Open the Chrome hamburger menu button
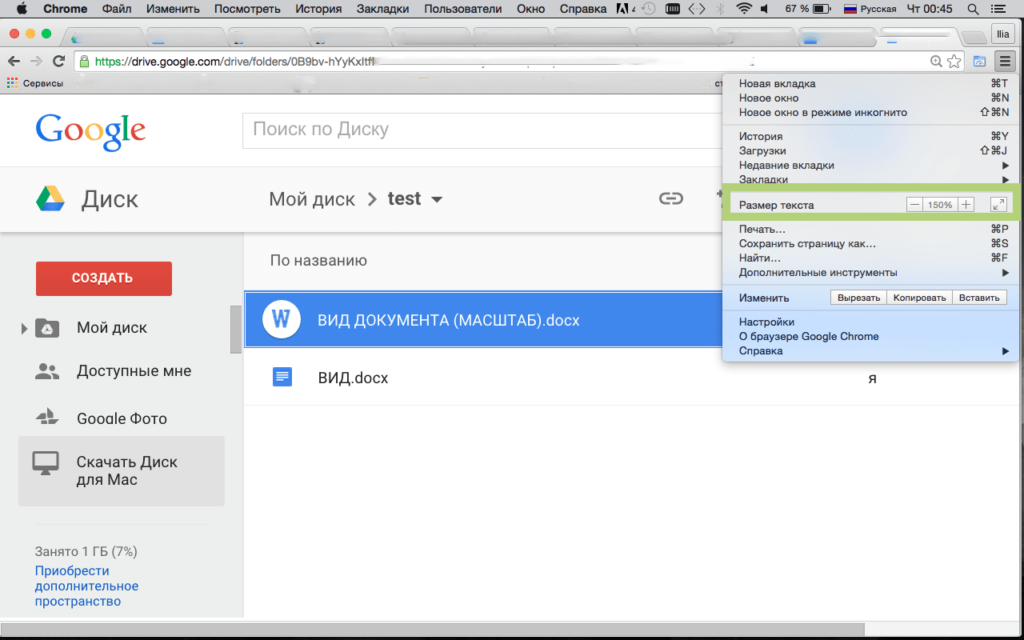Screen dimensions: 1024x640 click(x=1004, y=61)
